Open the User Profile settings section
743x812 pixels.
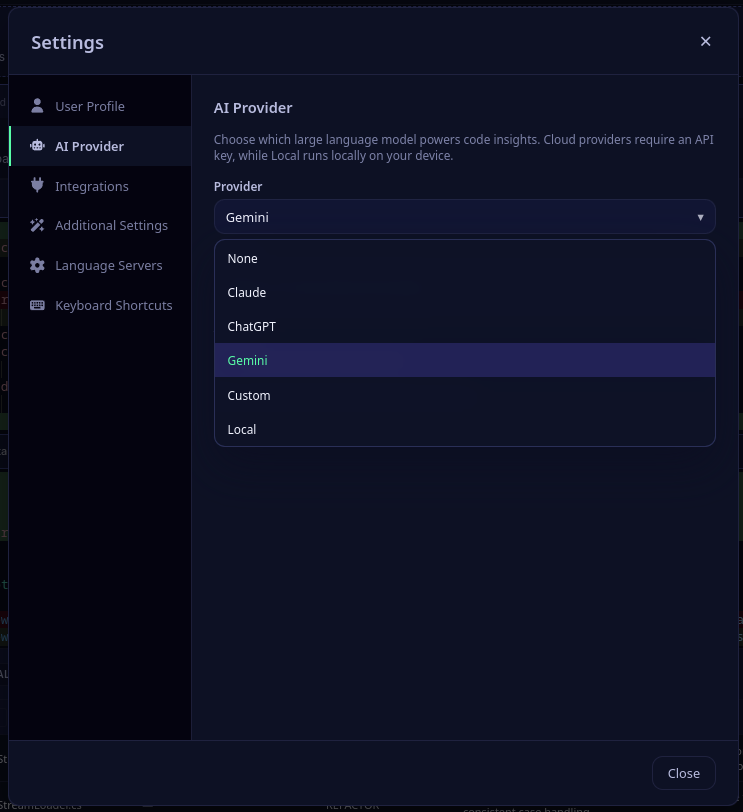click(90, 105)
